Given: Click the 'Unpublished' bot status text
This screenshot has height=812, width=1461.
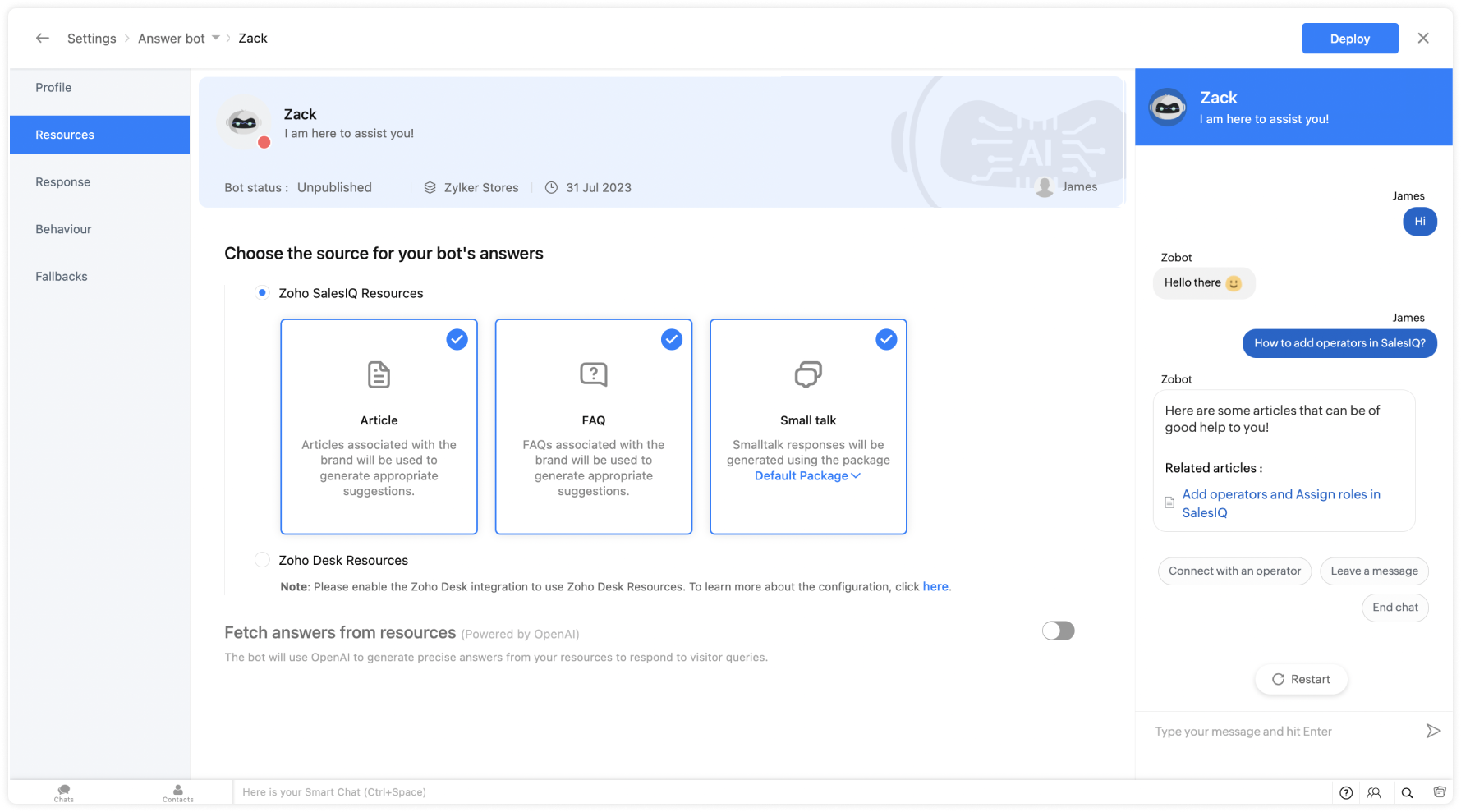Looking at the screenshot, I should tap(334, 187).
